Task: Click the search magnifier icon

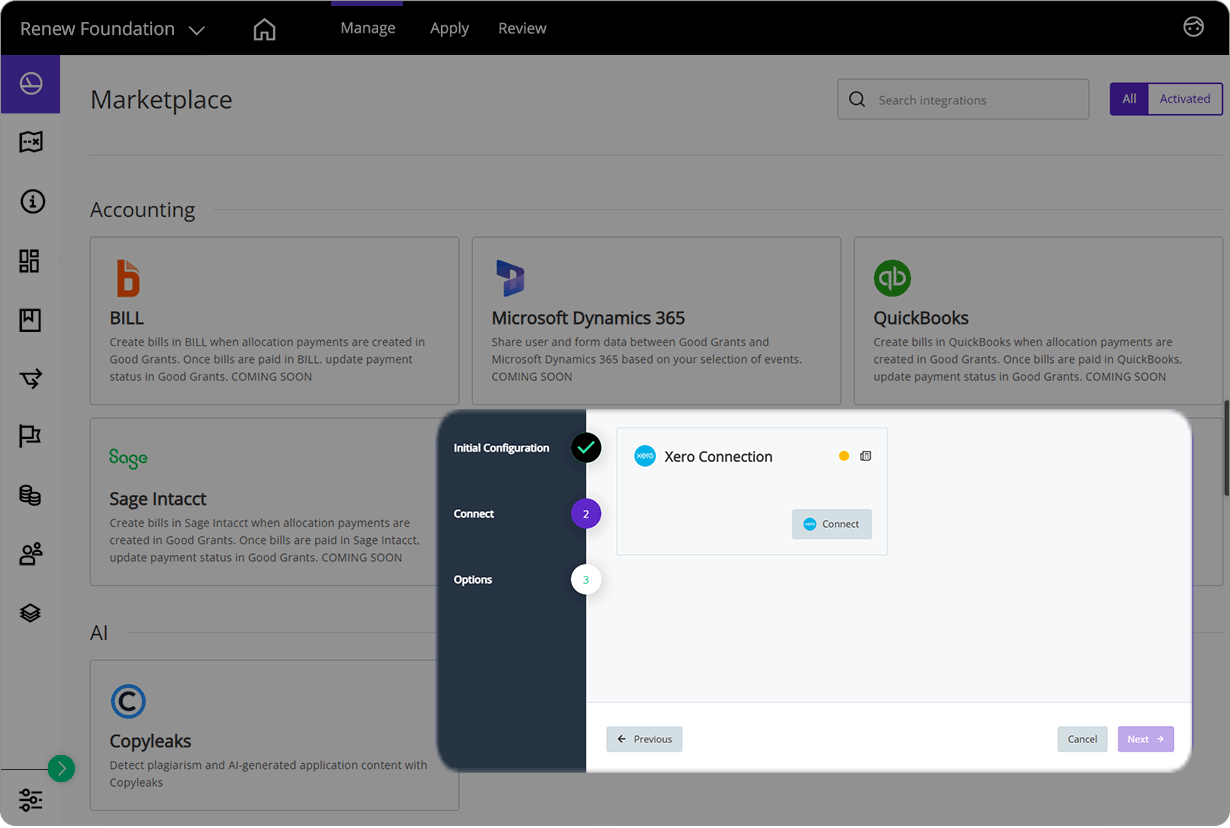Action: click(x=857, y=99)
